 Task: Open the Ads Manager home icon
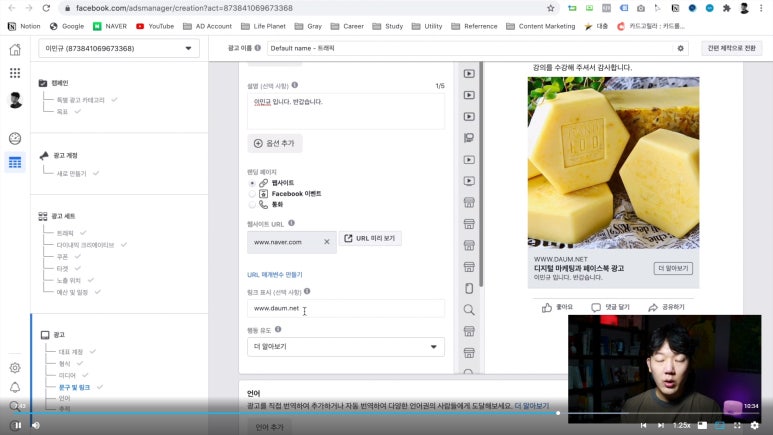(x=15, y=49)
